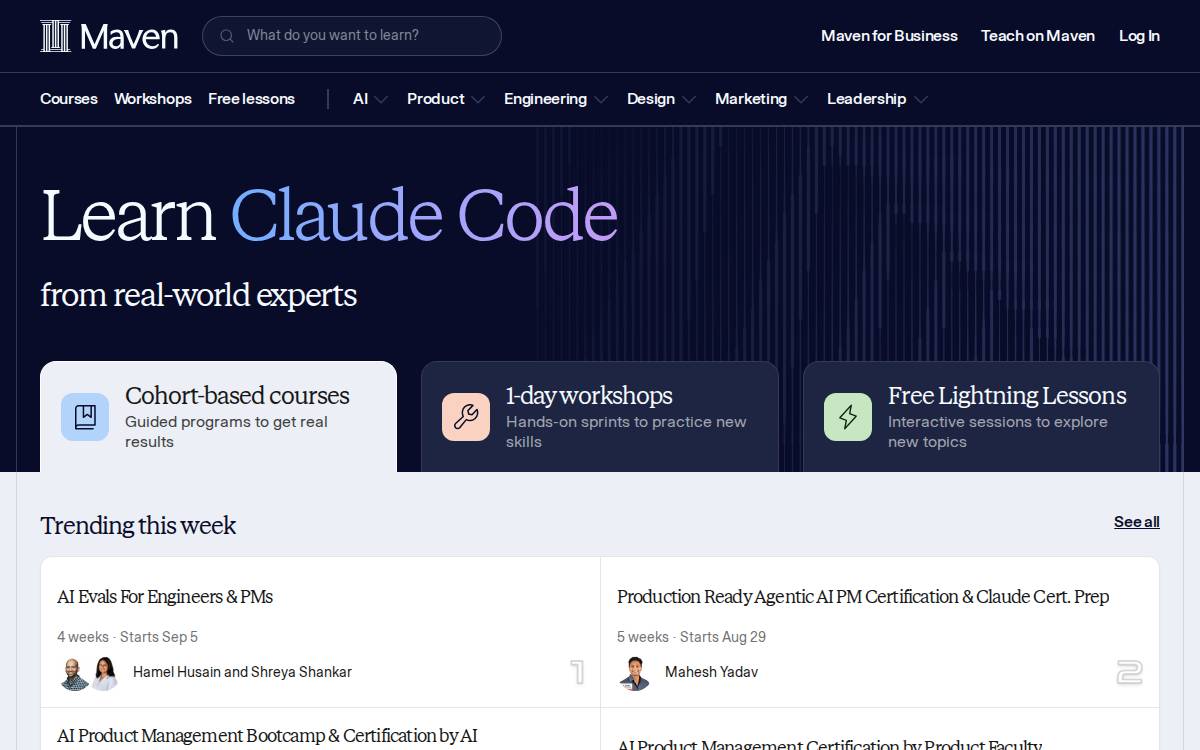Image resolution: width=1200 pixels, height=750 pixels.
Task: Click the Cohort-based courses bookmark icon
Action: (x=85, y=417)
